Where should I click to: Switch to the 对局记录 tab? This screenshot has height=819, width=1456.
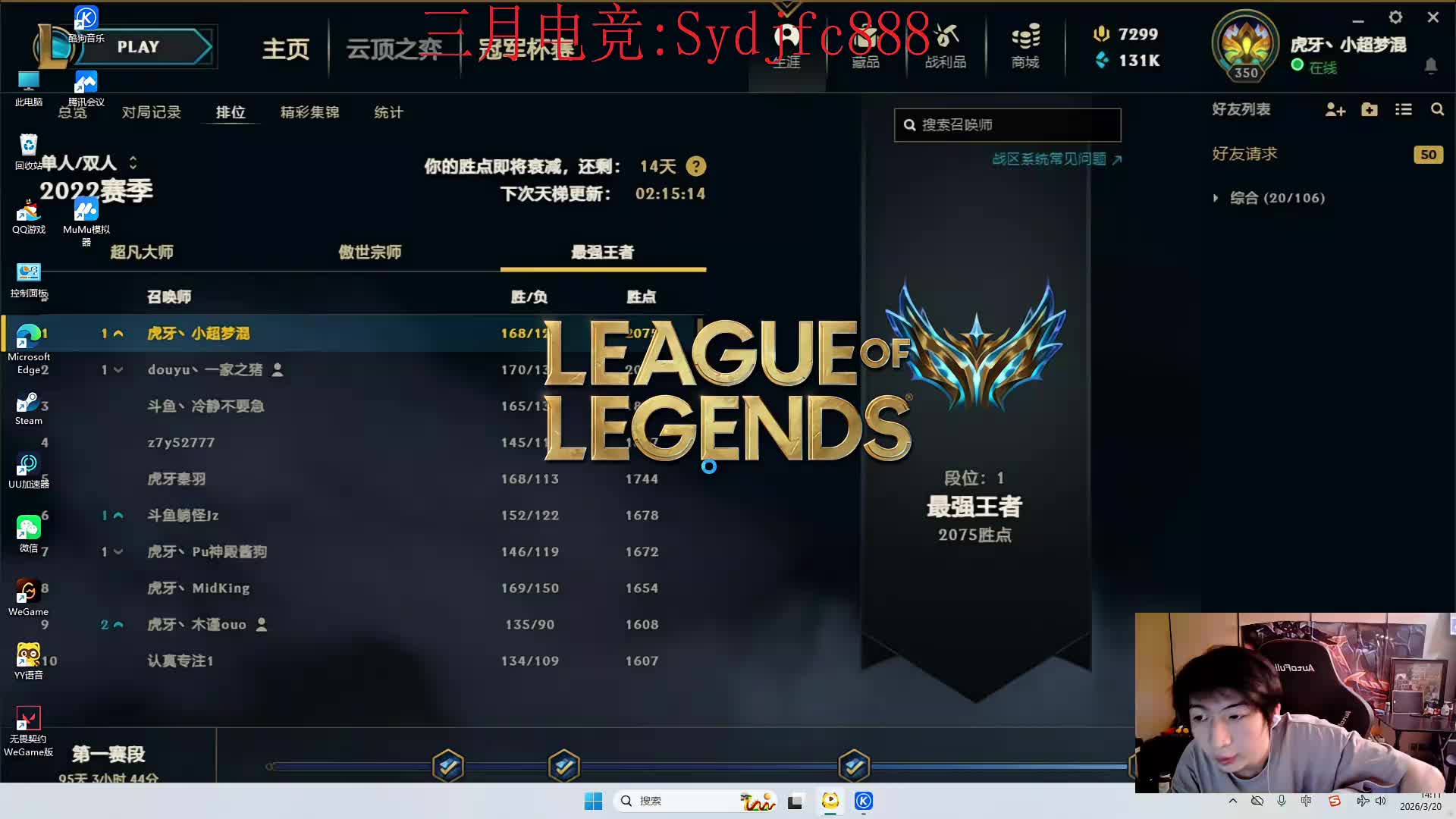tap(151, 112)
